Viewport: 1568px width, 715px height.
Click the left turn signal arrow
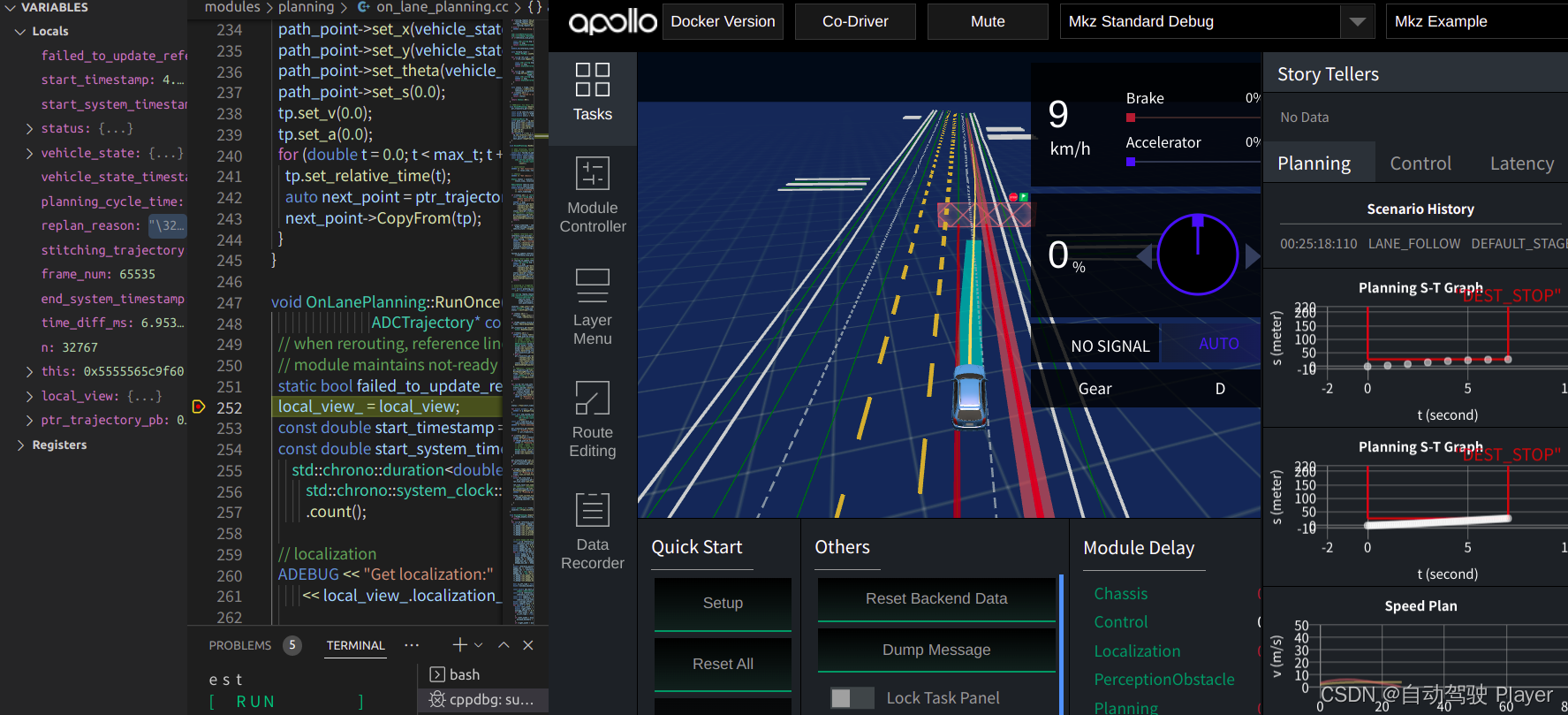(x=1144, y=256)
